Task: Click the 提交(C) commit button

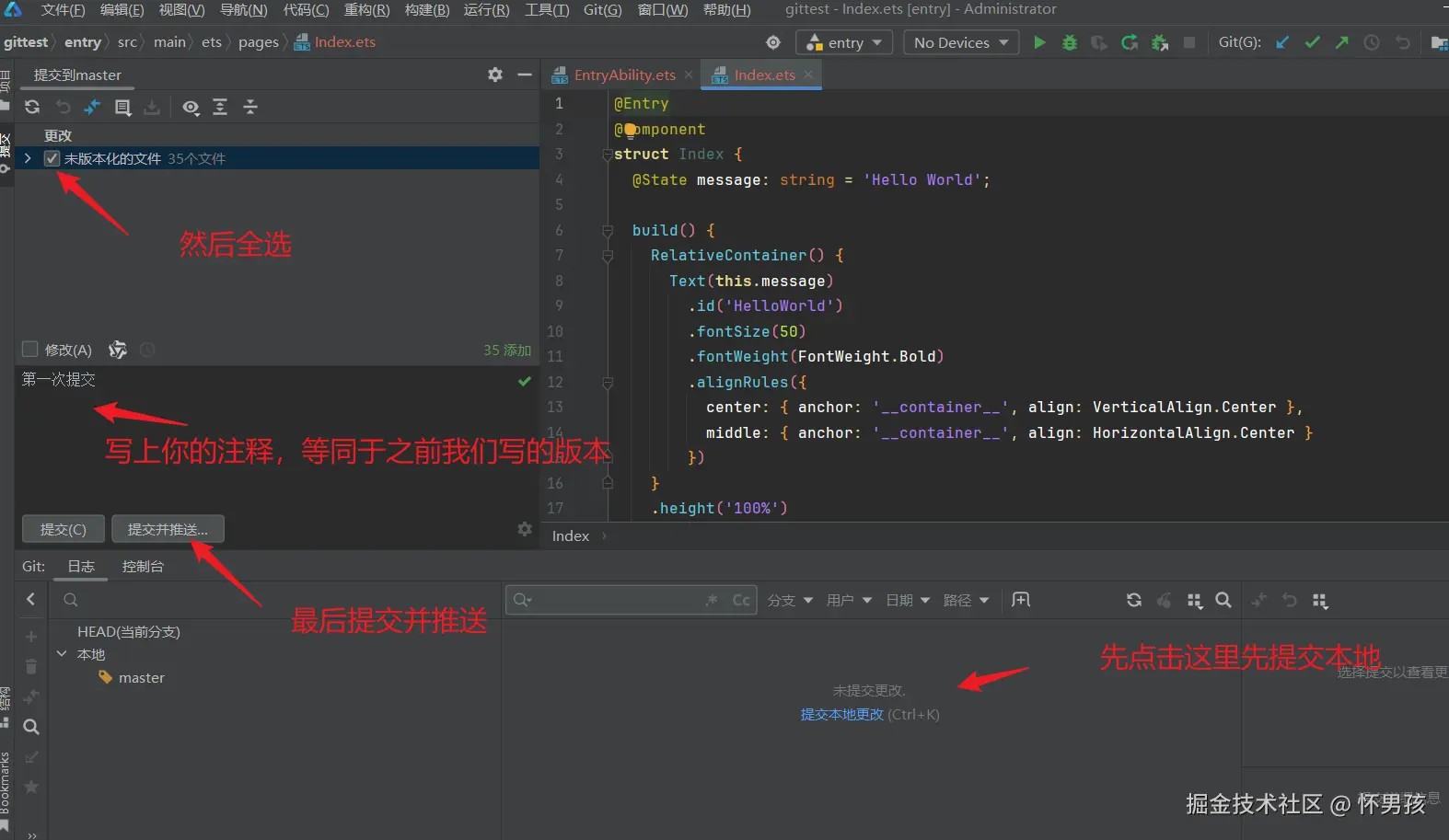Action: coord(64,529)
